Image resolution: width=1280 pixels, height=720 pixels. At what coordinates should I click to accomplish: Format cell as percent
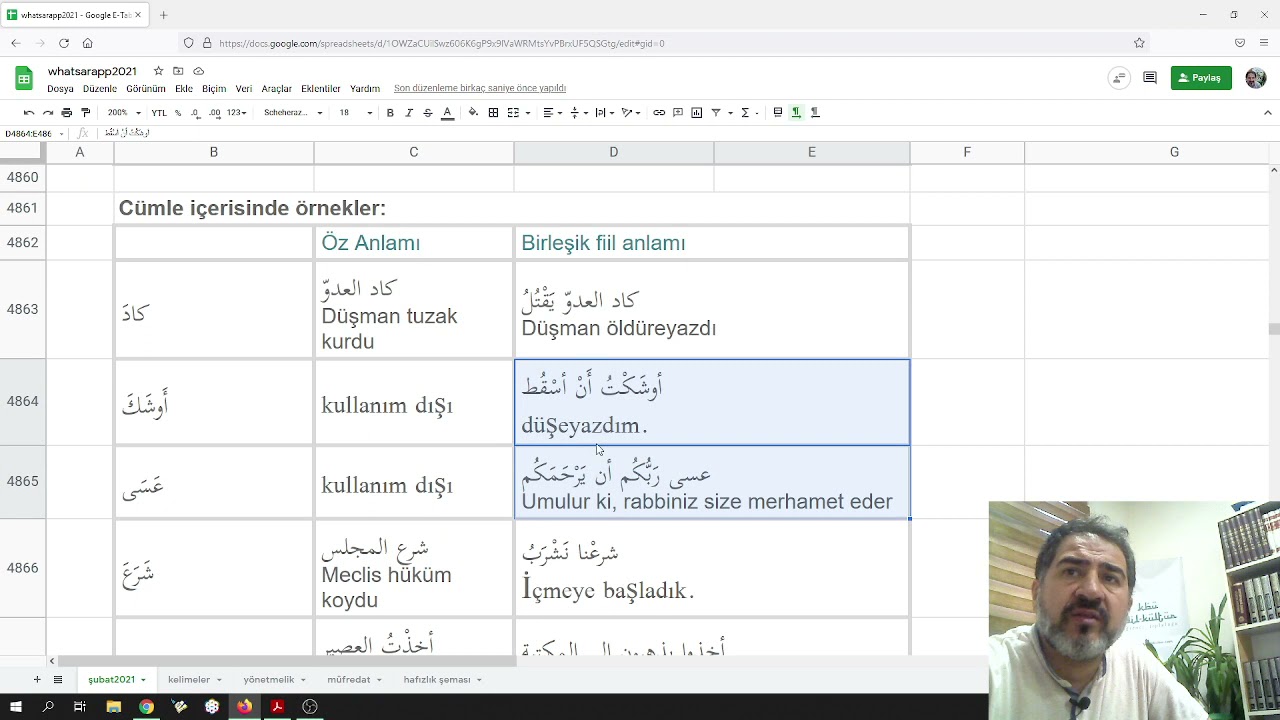(178, 113)
